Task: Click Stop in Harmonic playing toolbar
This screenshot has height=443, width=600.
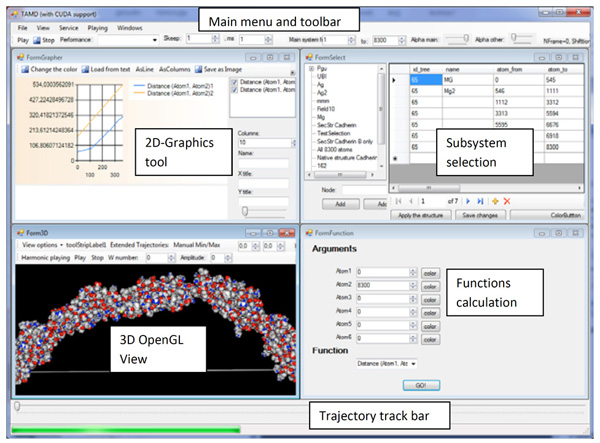Action: tap(97, 258)
